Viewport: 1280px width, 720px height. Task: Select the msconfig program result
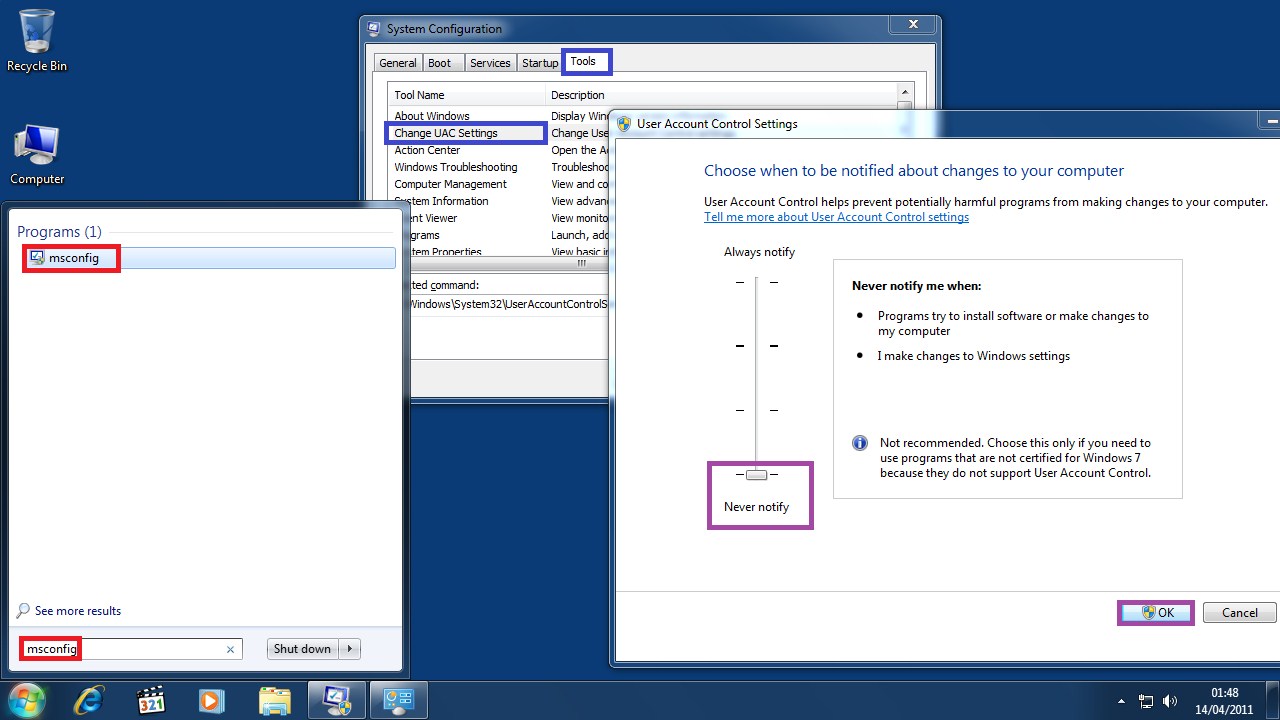coord(209,258)
